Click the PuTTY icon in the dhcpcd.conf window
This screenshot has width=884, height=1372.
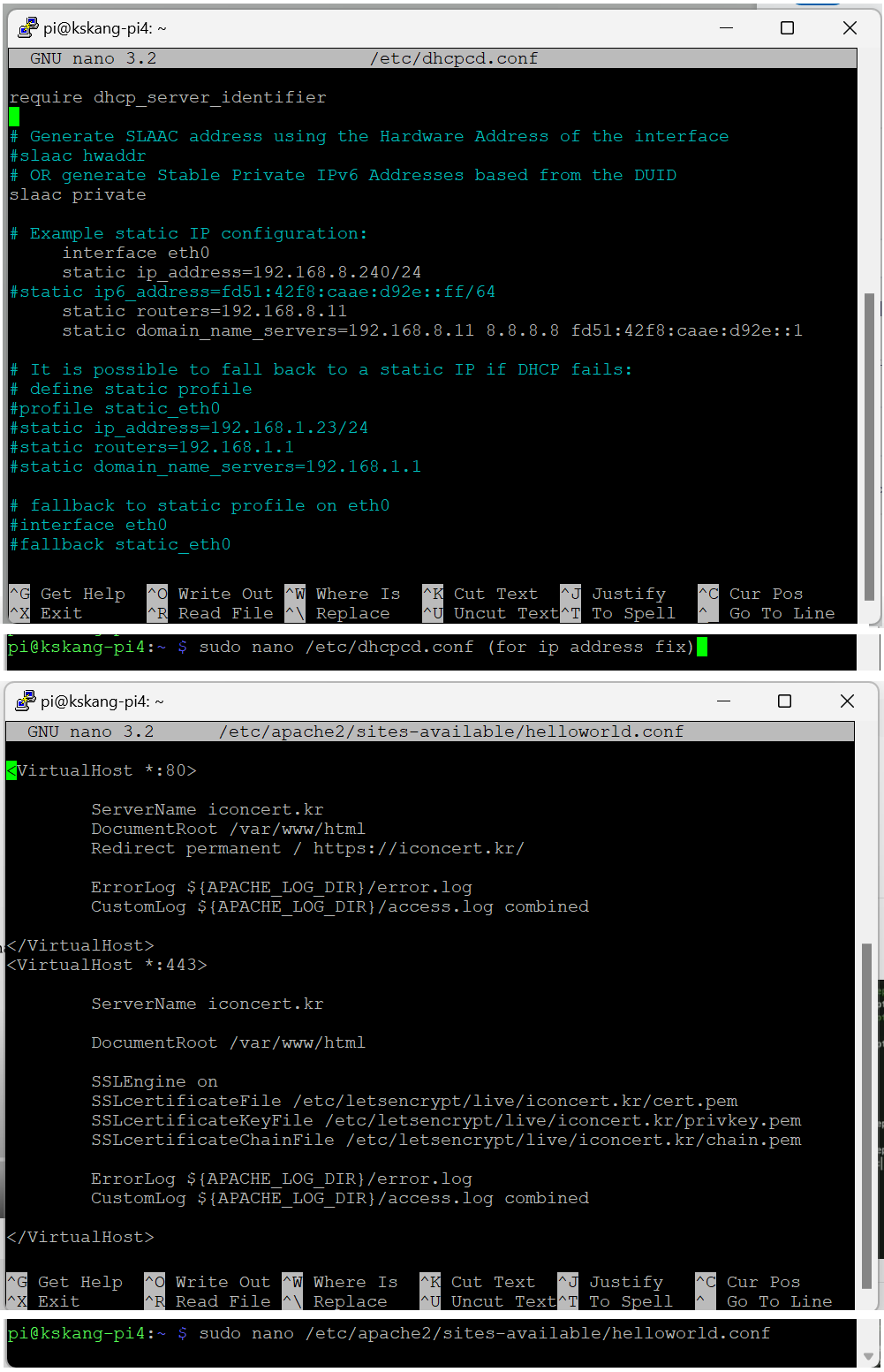tap(27, 27)
